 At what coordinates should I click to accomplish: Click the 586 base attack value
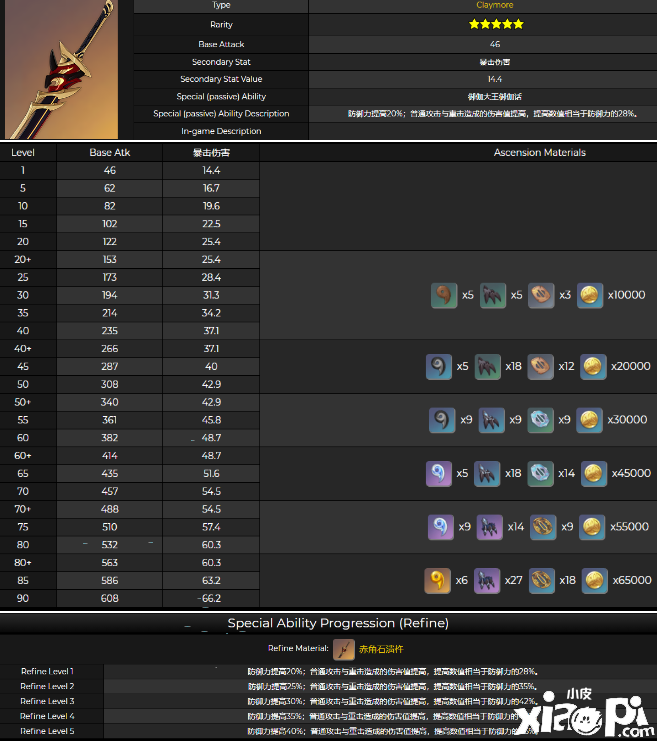(x=110, y=581)
